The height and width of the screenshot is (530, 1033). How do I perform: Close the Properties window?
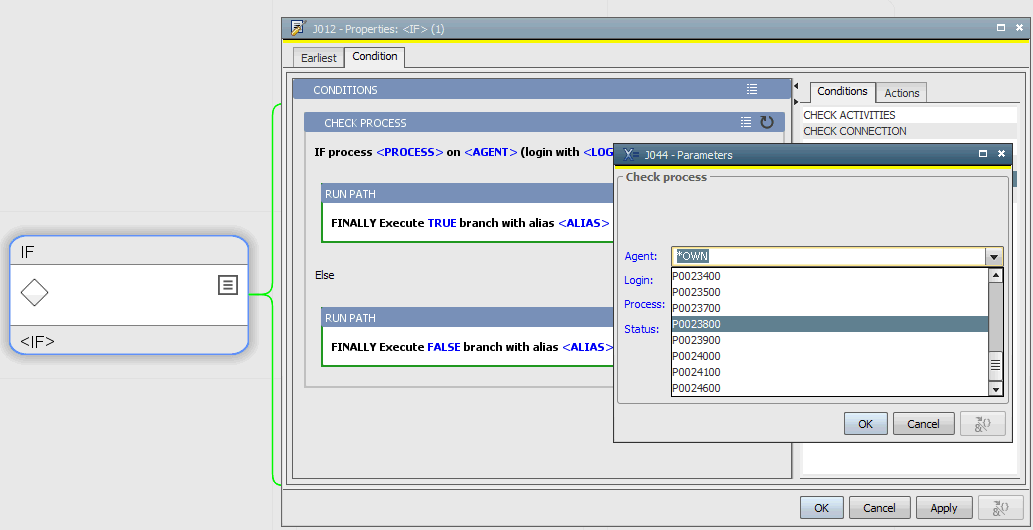(1020, 28)
